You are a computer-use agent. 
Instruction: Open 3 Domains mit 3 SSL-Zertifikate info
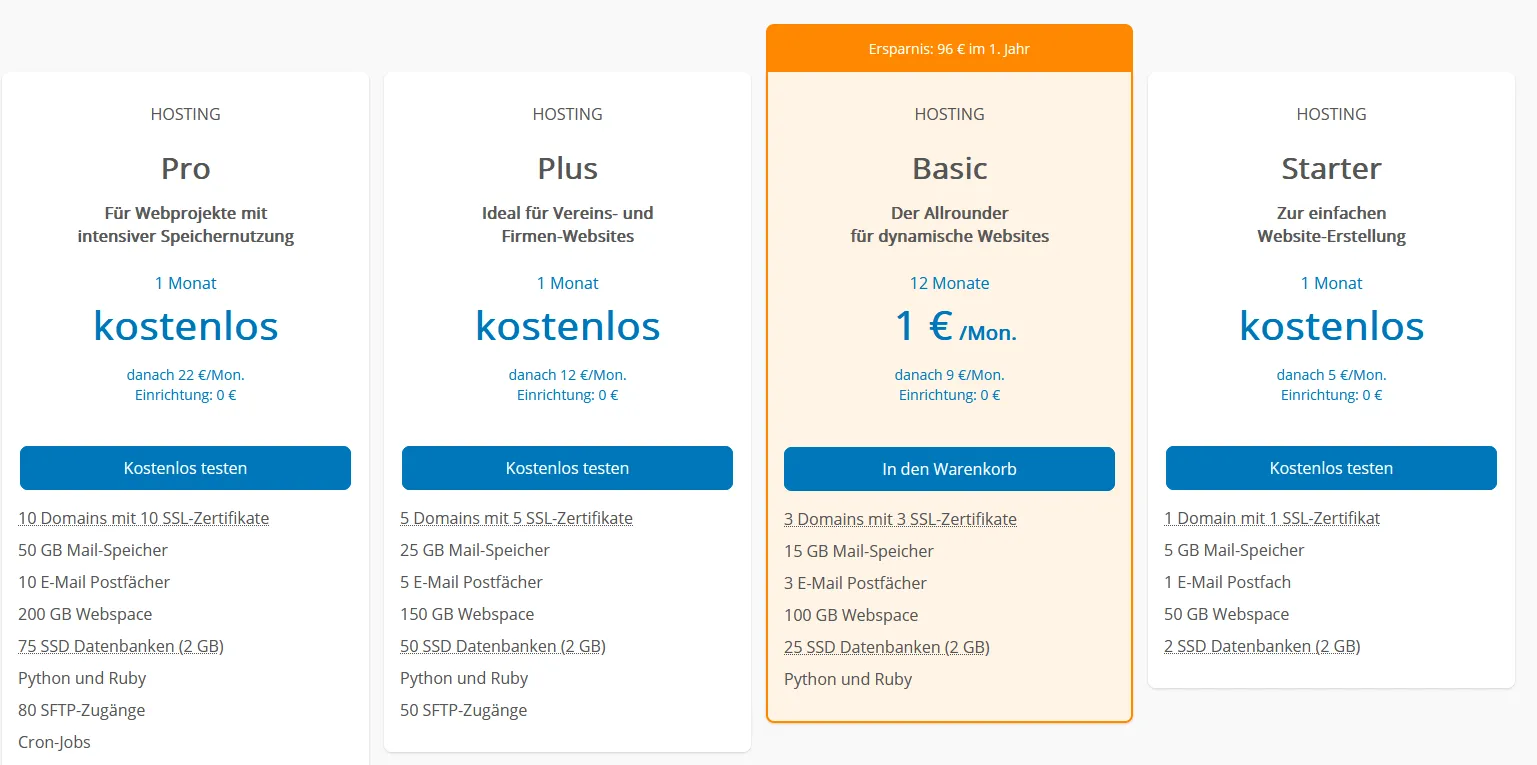click(x=900, y=519)
